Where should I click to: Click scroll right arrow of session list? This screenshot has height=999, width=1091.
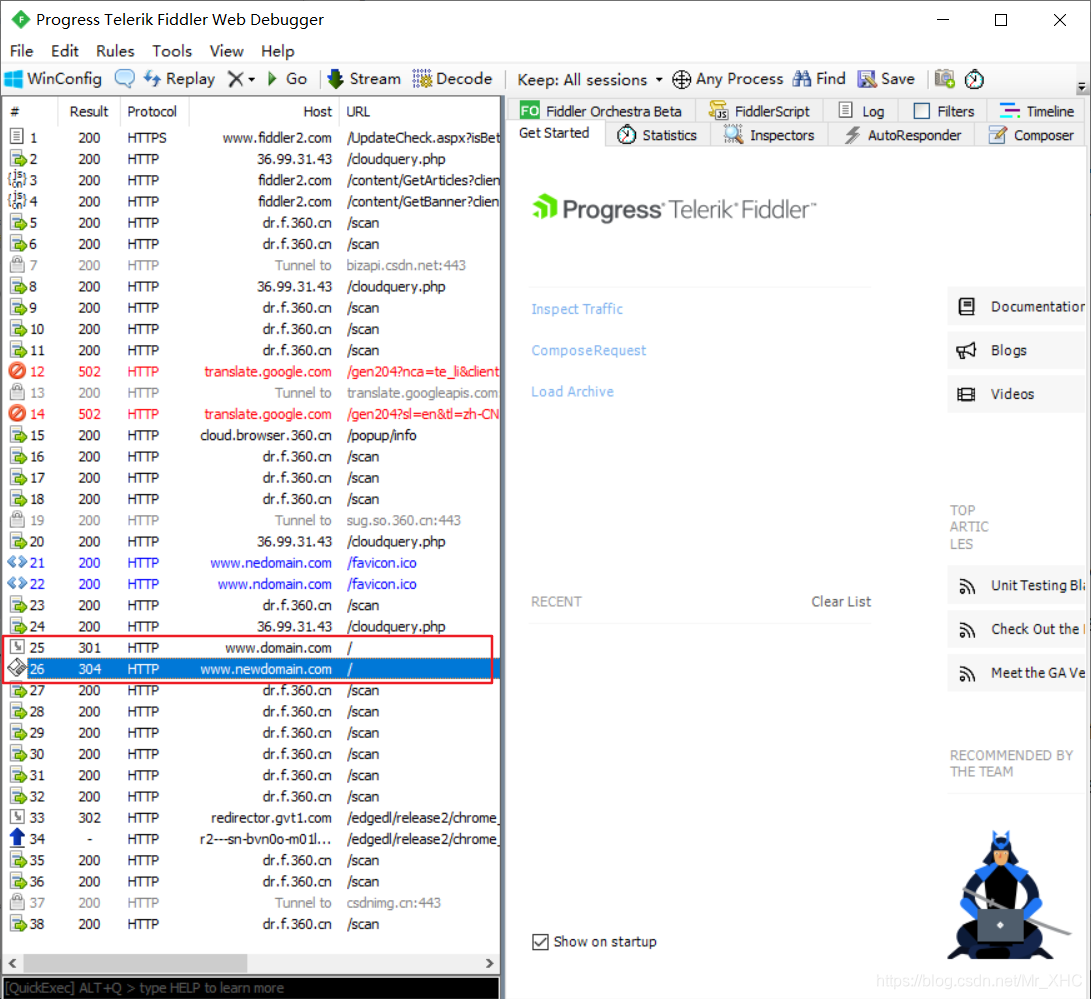click(489, 964)
